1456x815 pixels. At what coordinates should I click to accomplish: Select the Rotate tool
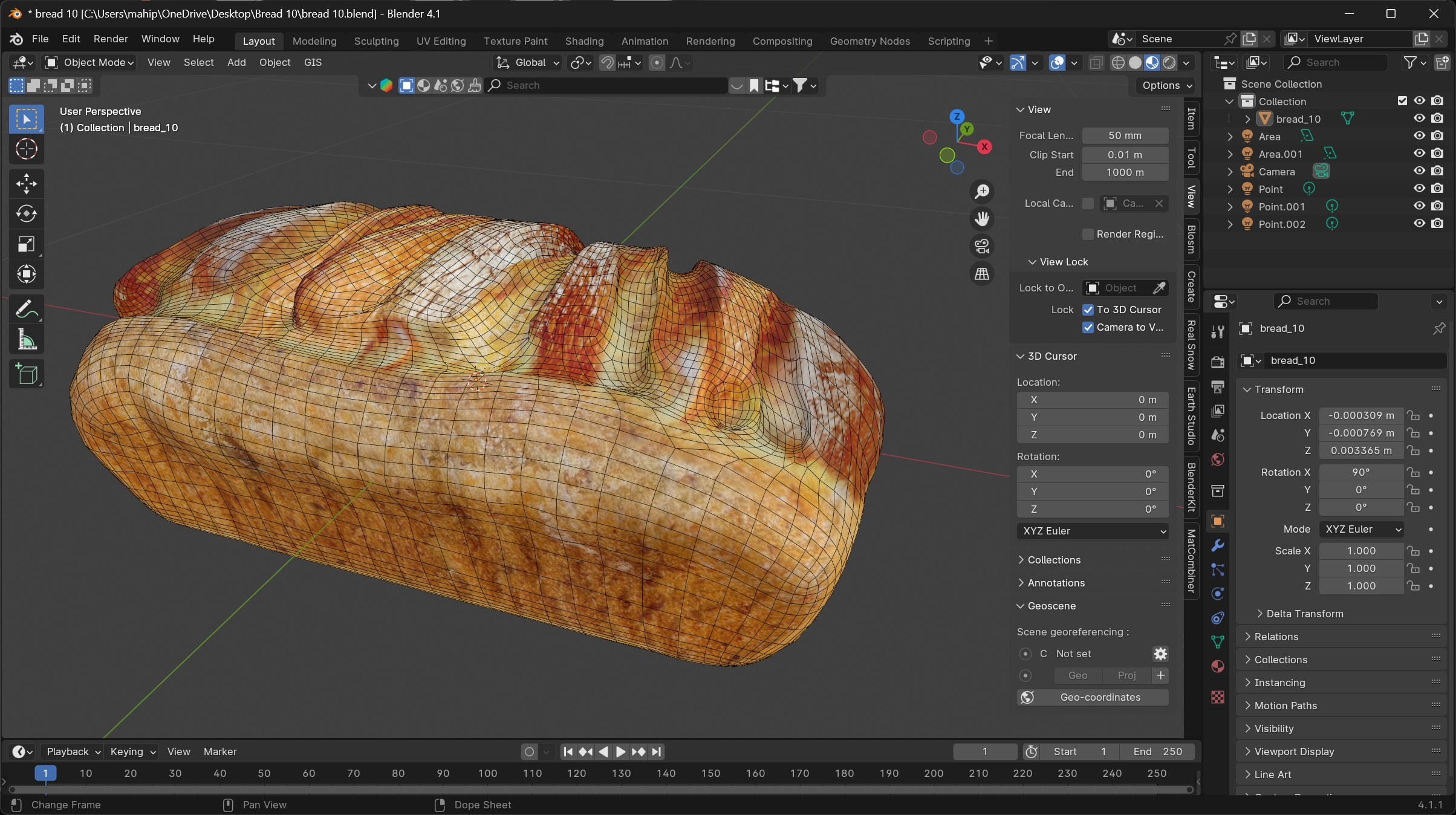(26, 214)
